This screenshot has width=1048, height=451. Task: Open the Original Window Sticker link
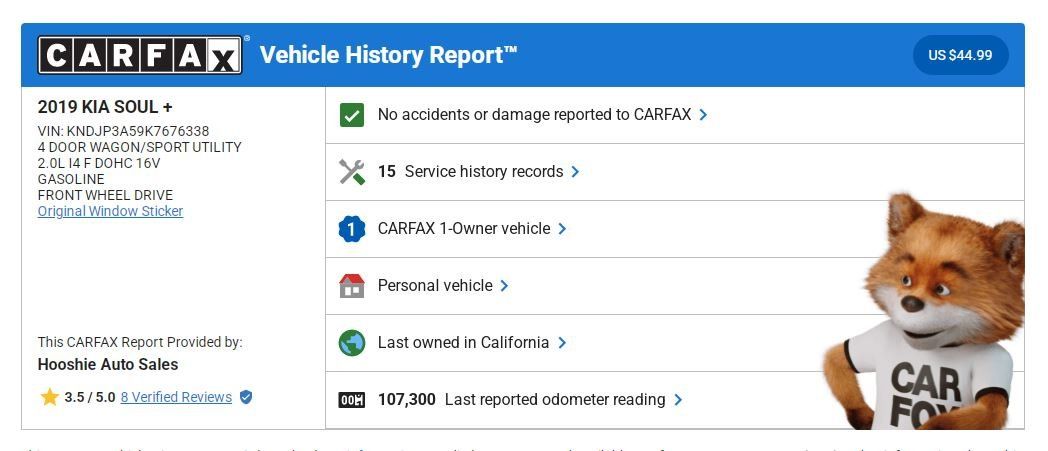point(110,211)
